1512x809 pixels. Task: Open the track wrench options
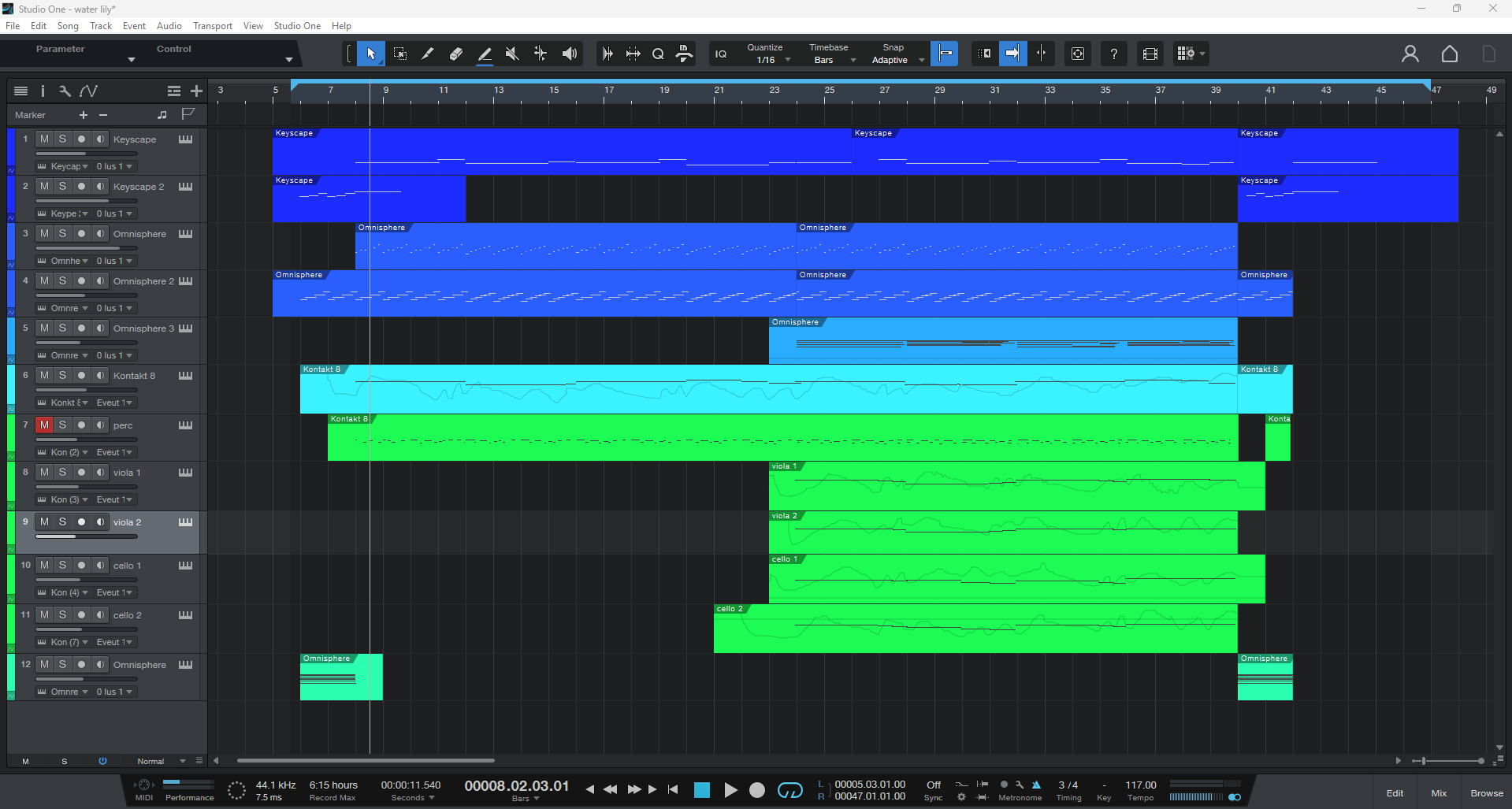click(x=65, y=91)
